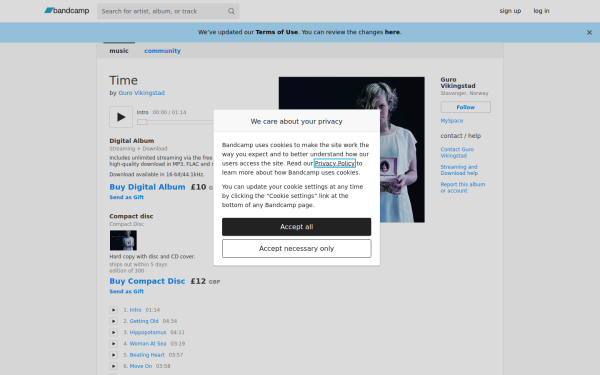Open the Hippopotamus track link
The width and height of the screenshot is (600, 375).
click(148, 333)
